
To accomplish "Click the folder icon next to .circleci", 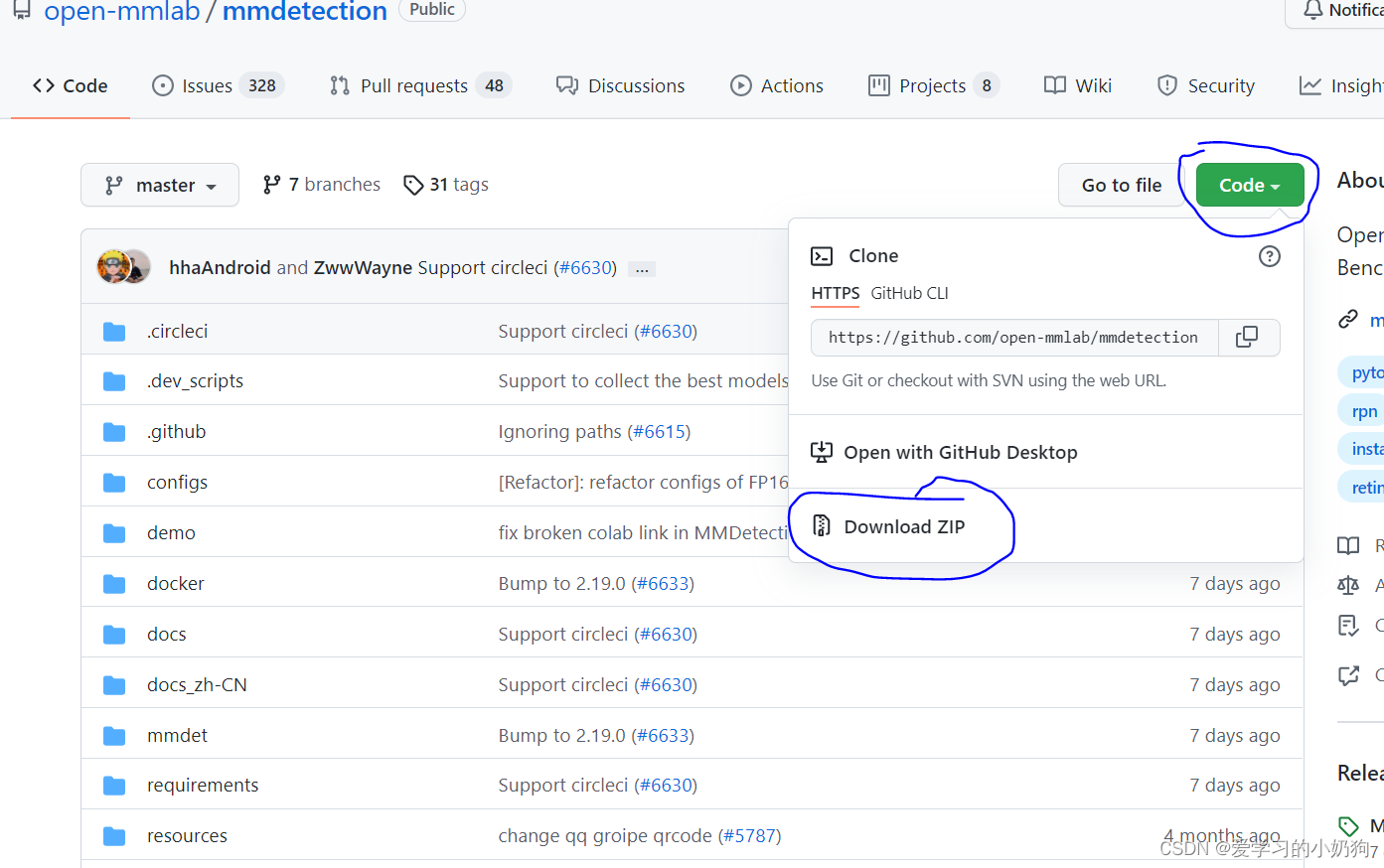I will pos(114,332).
